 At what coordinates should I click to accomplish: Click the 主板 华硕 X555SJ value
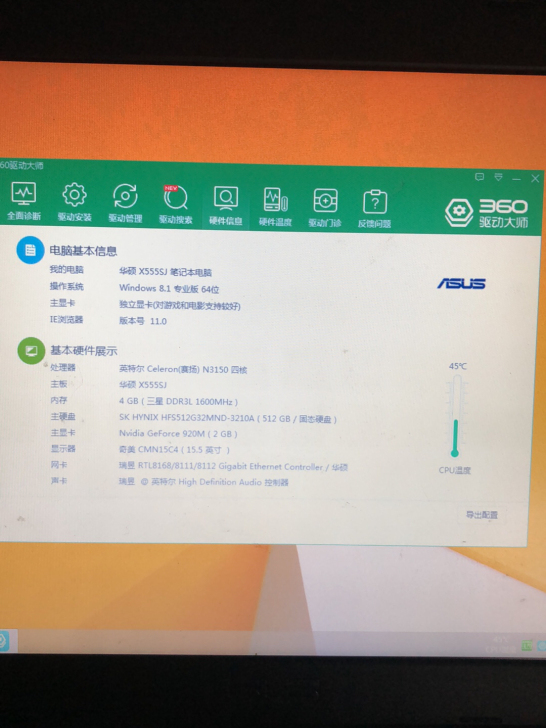(x=143, y=385)
